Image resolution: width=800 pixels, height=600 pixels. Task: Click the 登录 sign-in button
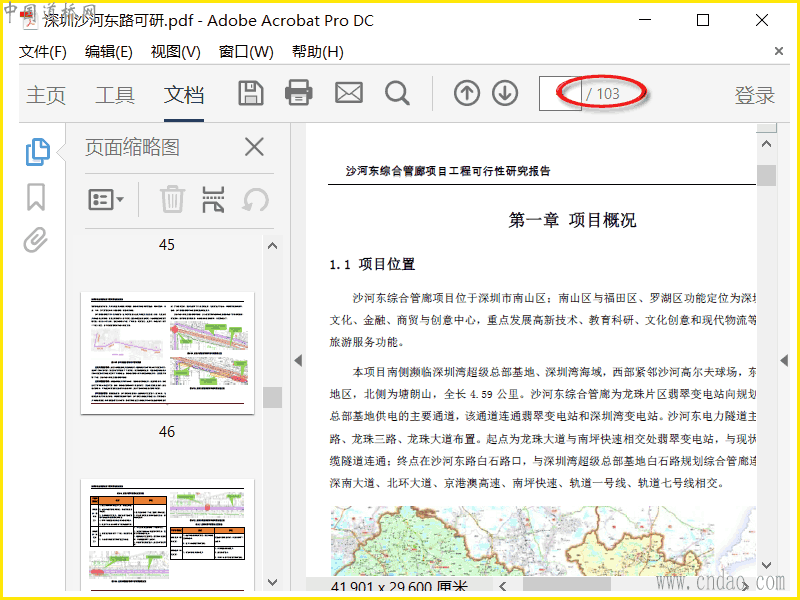pyautogui.click(x=755, y=95)
